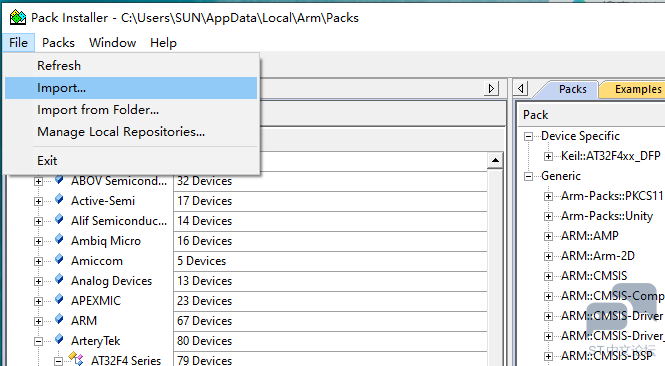Image resolution: width=665 pixels, height=366 pixels.
Task: Expand the Ambiq Micro vendor node
Action: pos(38,241)
